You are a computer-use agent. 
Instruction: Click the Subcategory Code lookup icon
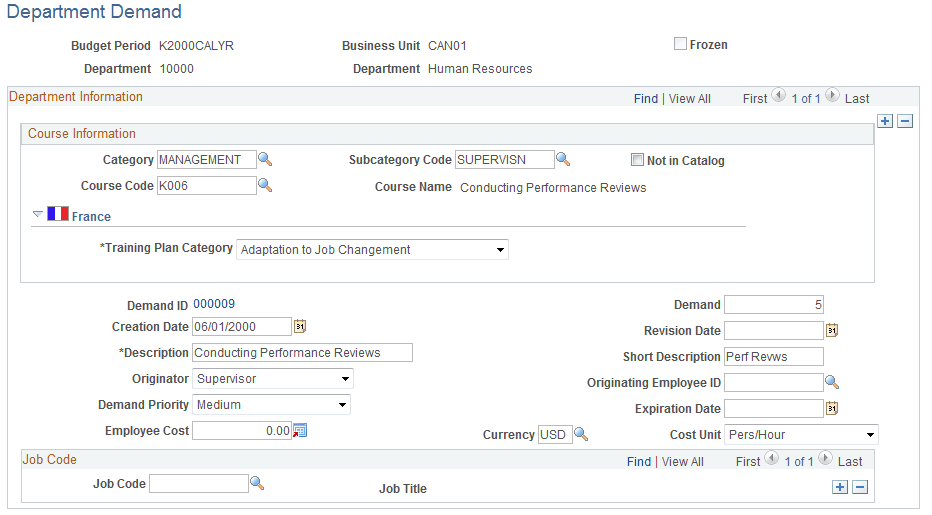[563, 160]
